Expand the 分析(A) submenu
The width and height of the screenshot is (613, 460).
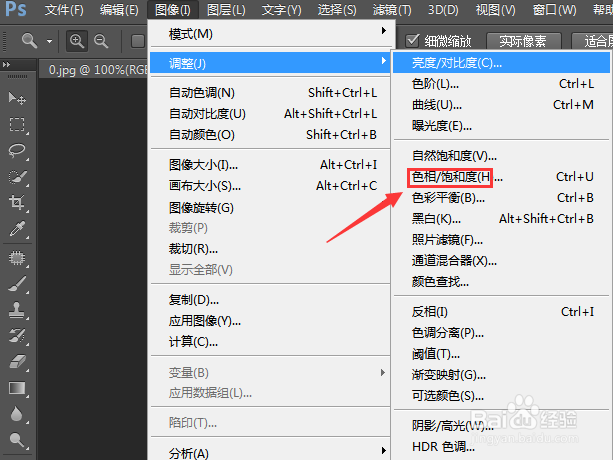click(x=271, y=453)
